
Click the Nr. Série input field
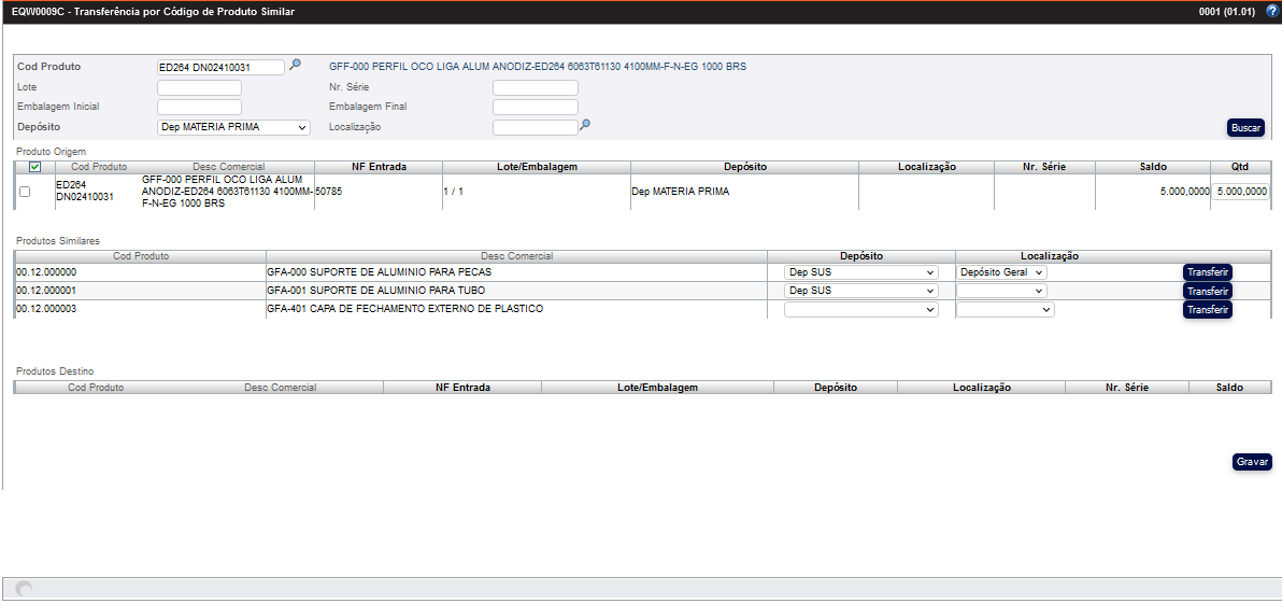point(535,88)
